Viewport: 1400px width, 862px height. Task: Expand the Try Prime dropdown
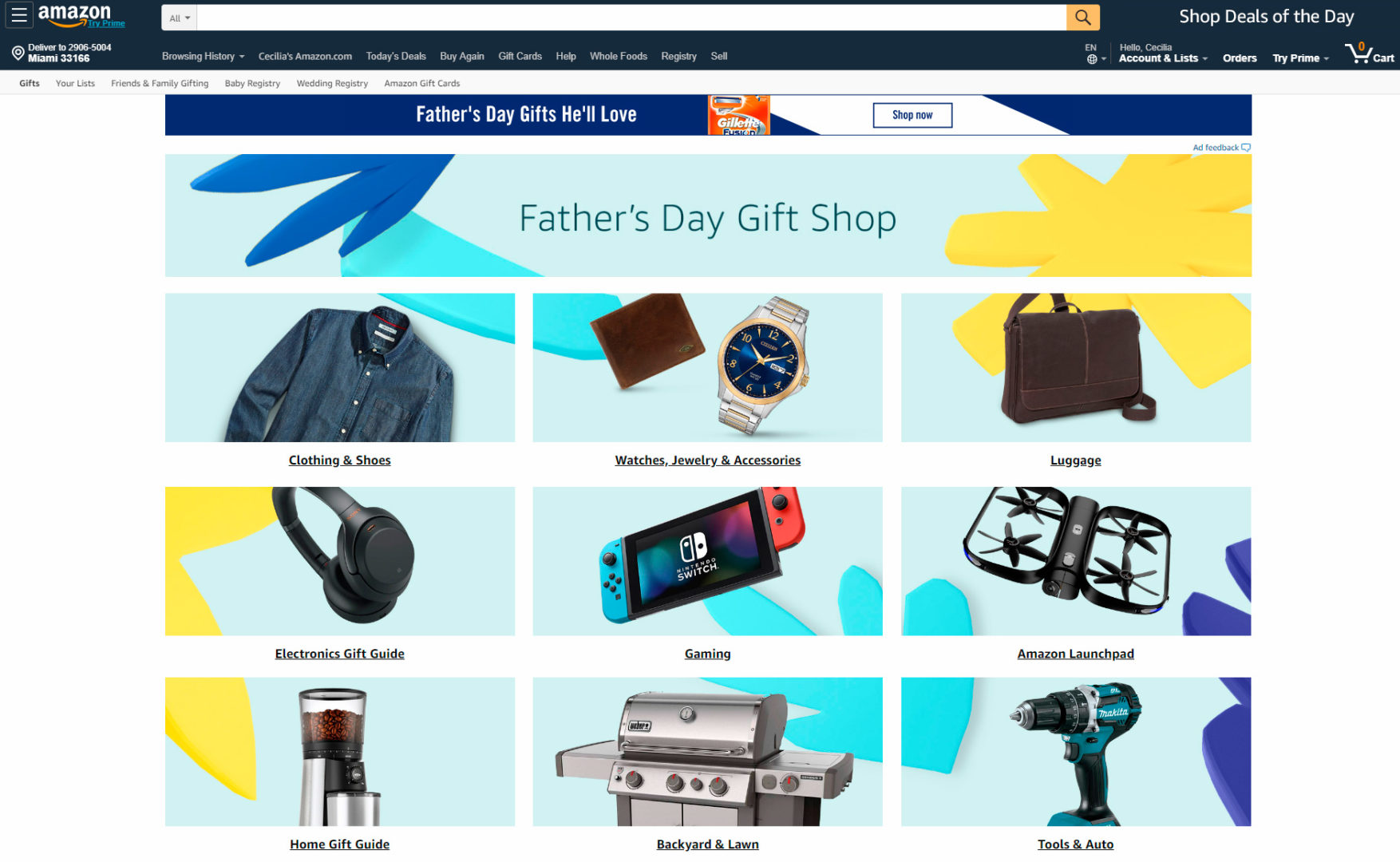tap(1300, 58)
